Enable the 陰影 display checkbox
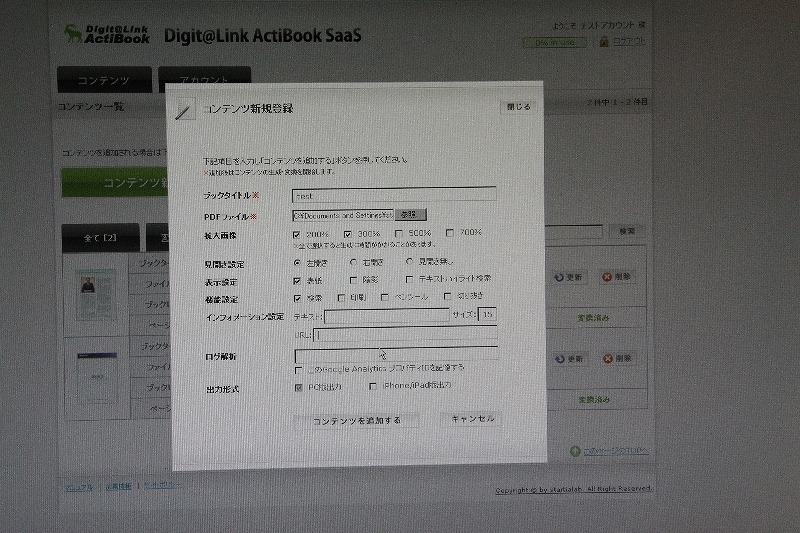 coord(353,280)
